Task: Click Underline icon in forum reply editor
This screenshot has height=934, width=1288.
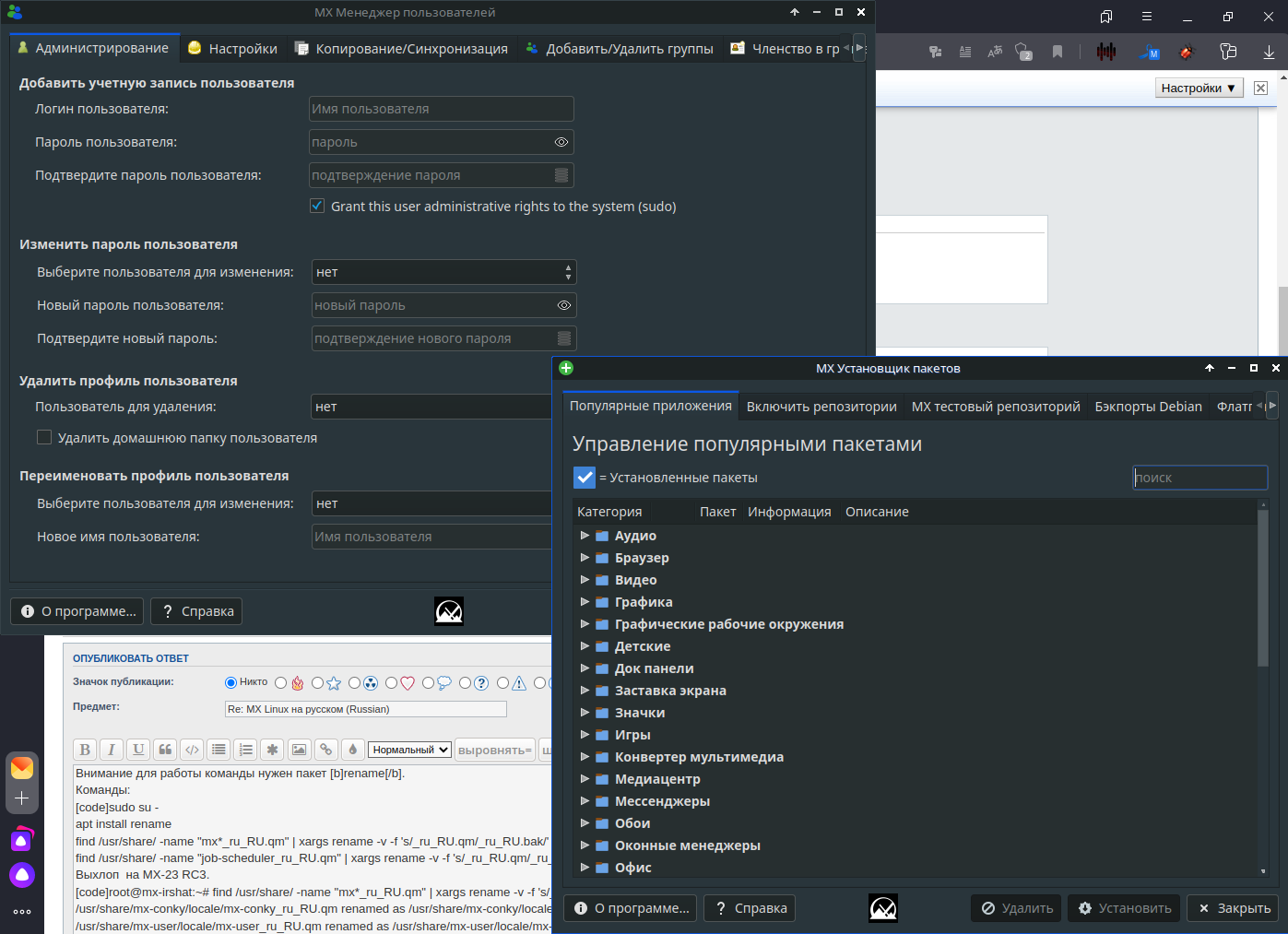Action: [138, 750]
